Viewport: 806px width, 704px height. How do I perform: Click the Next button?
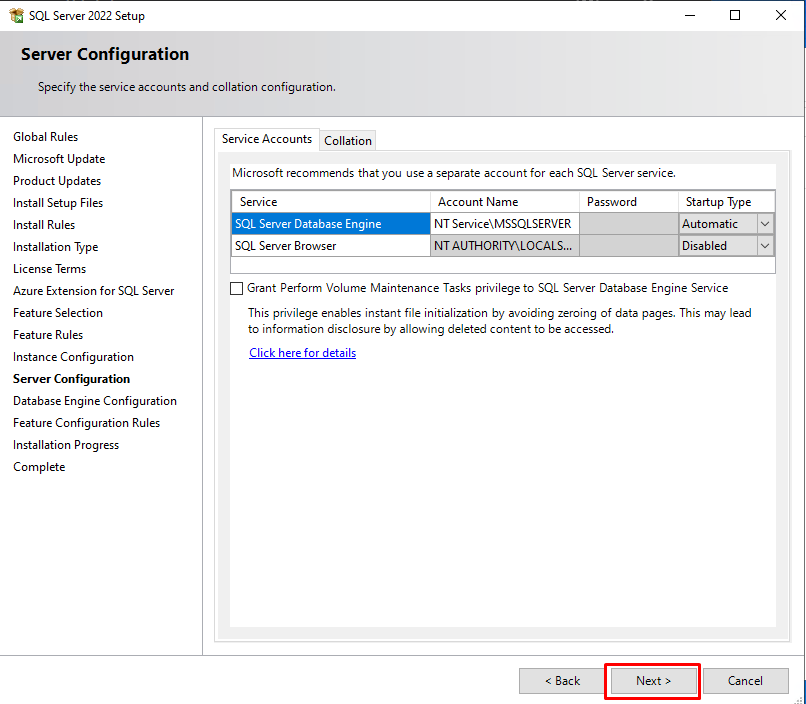(653, 681)
